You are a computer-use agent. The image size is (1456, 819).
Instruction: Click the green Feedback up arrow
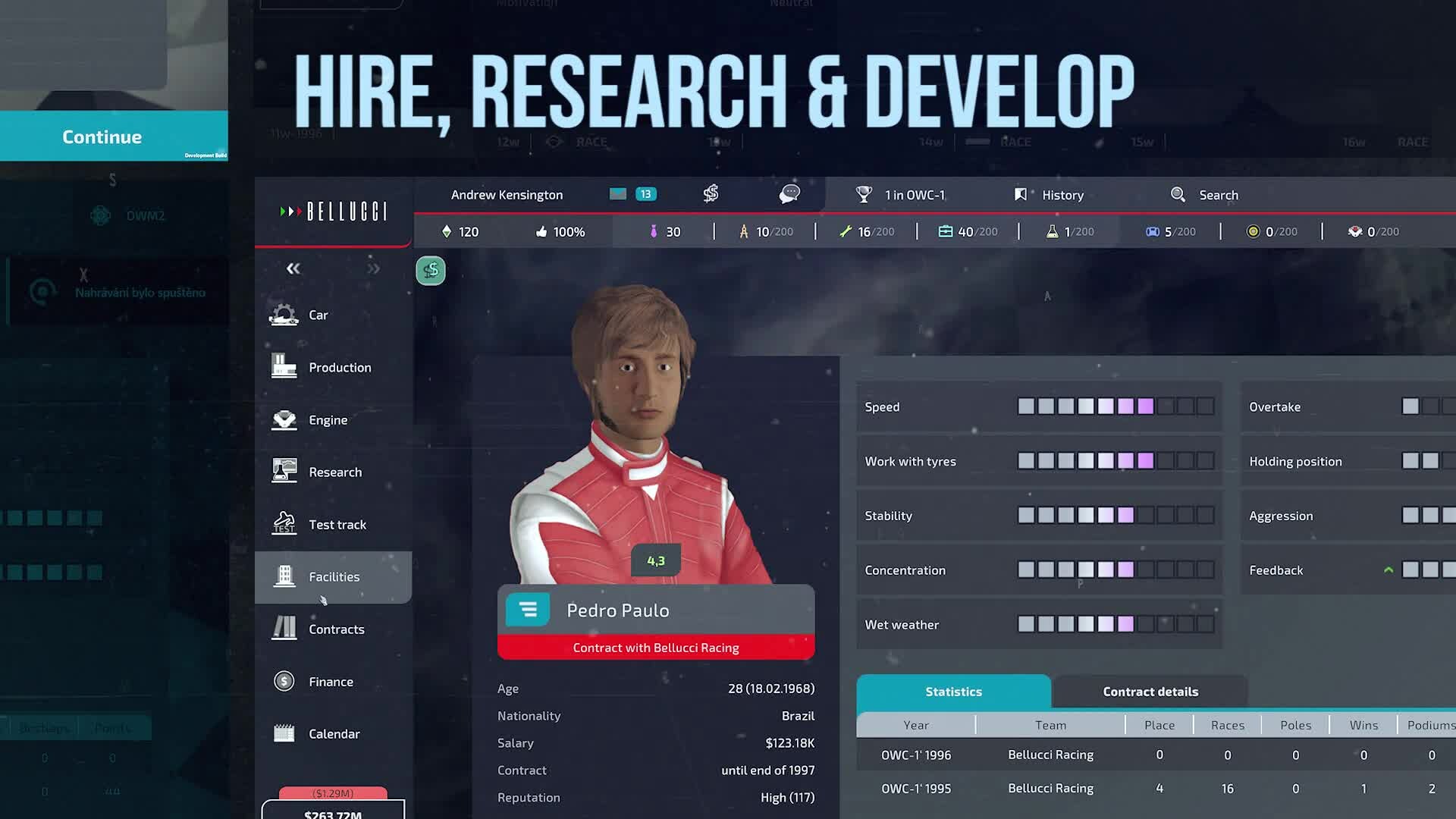1389,570
